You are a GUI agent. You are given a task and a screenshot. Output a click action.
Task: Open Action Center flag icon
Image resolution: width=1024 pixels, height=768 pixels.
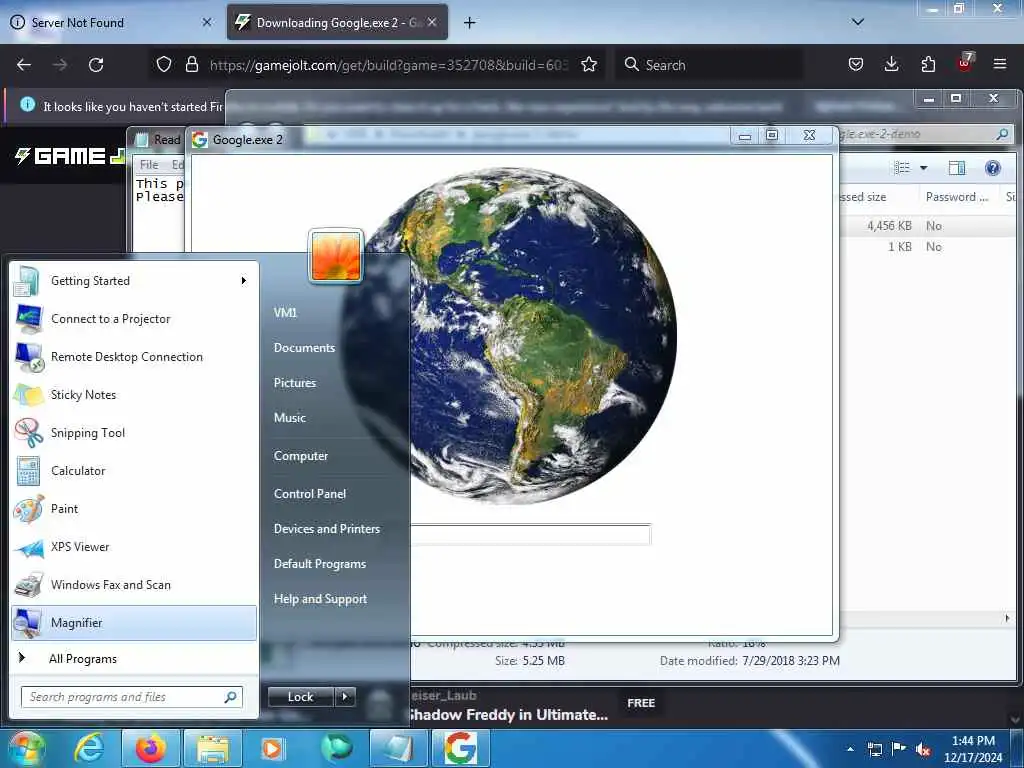point(899,748)
